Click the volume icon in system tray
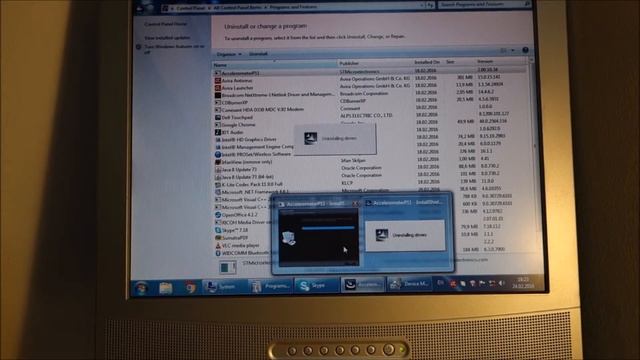The image size is (640, 360). tap(501, 283)
